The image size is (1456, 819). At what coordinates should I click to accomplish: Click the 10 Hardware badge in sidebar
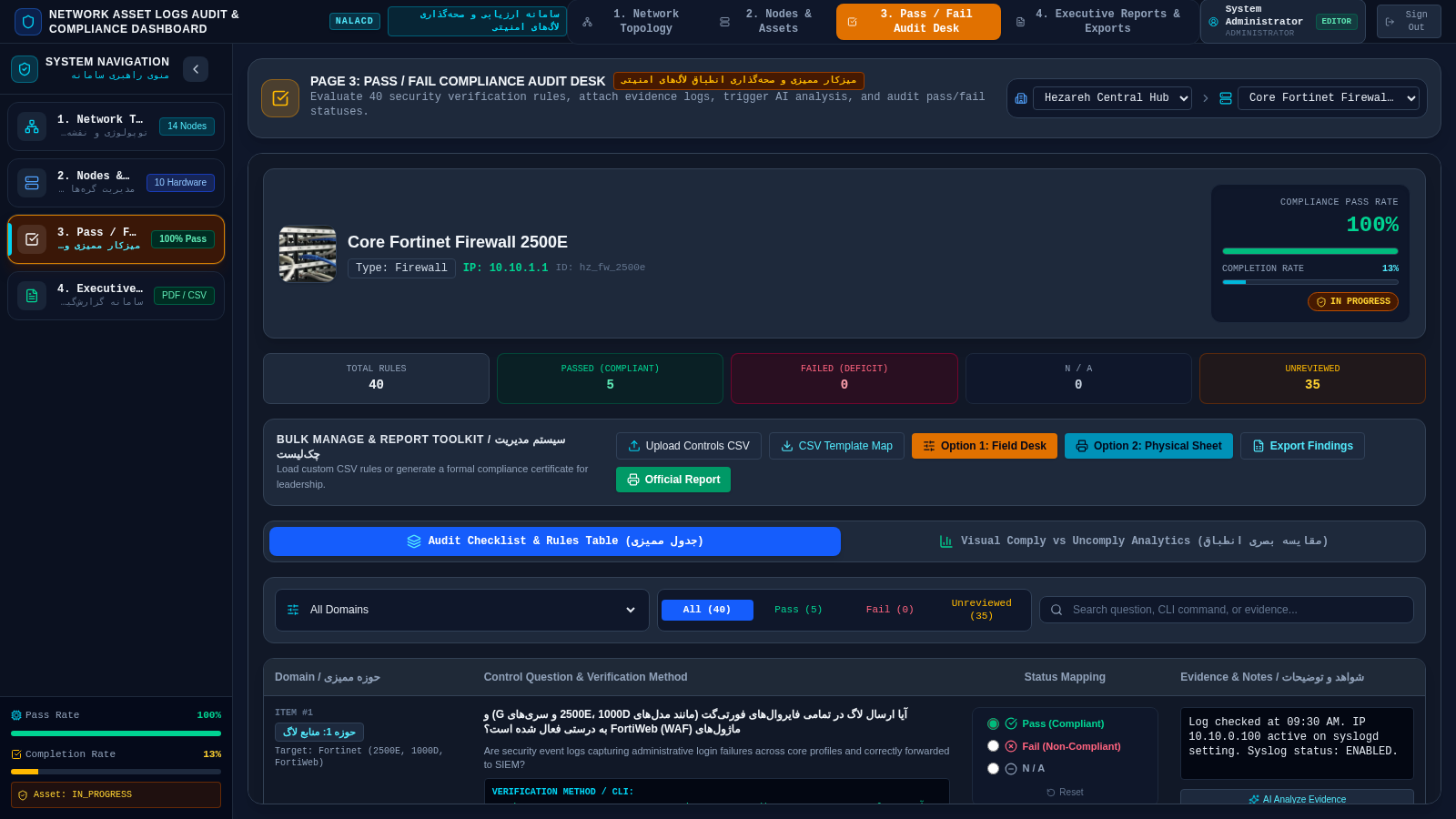click(180, 183)
